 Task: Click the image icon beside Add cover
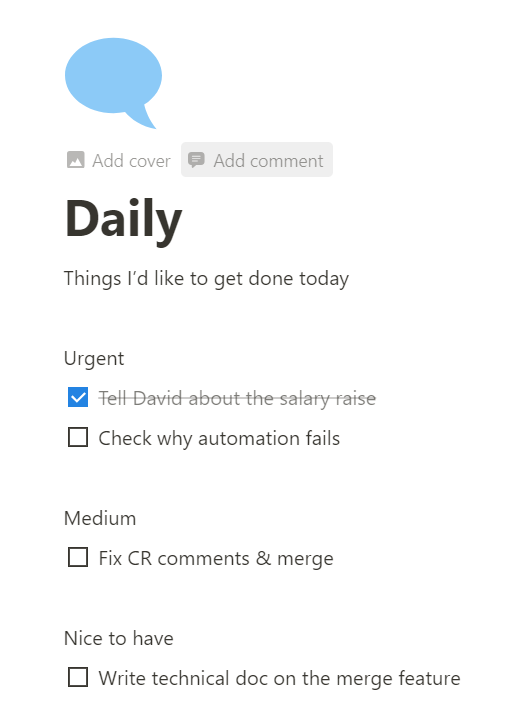pos(76,160)
